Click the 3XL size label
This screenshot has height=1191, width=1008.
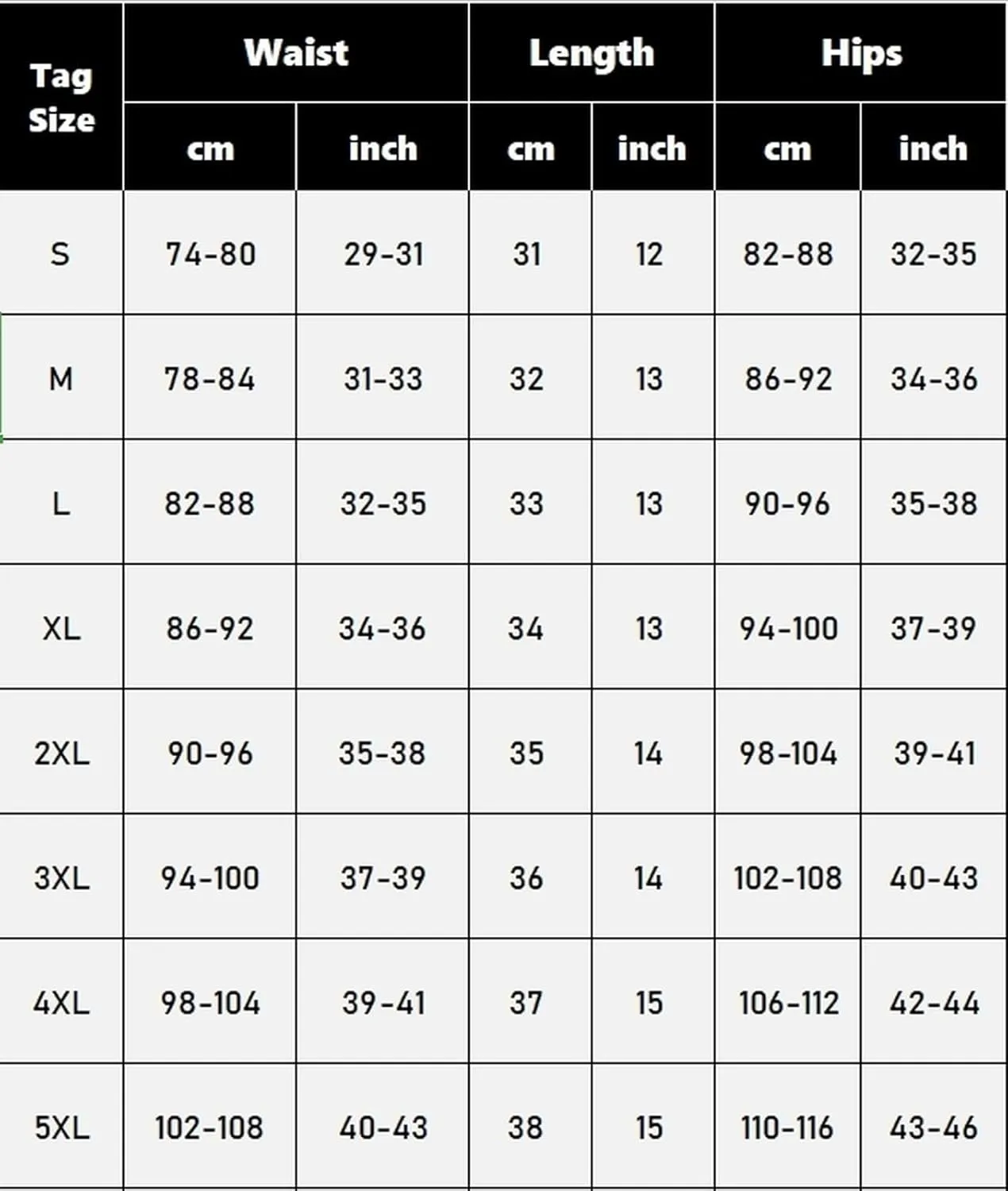pos(61,877)
